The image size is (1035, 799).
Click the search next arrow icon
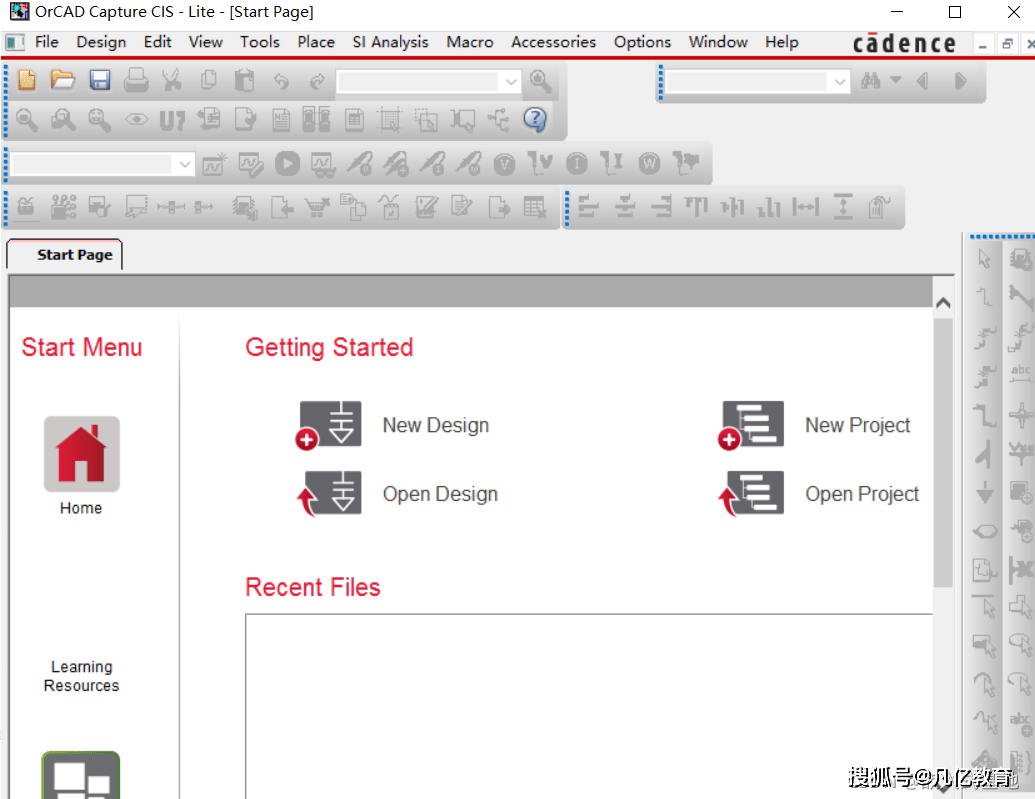pyautogui.click(x=960, y=81)
